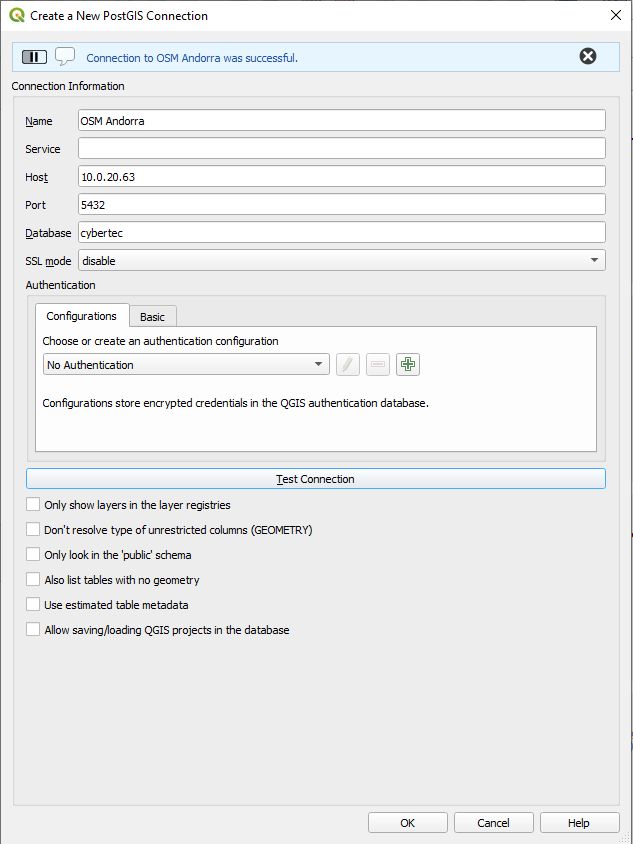Open the SSL mode dropdown
This screenshot has height=844, width=633.
[x=341, y=261]
